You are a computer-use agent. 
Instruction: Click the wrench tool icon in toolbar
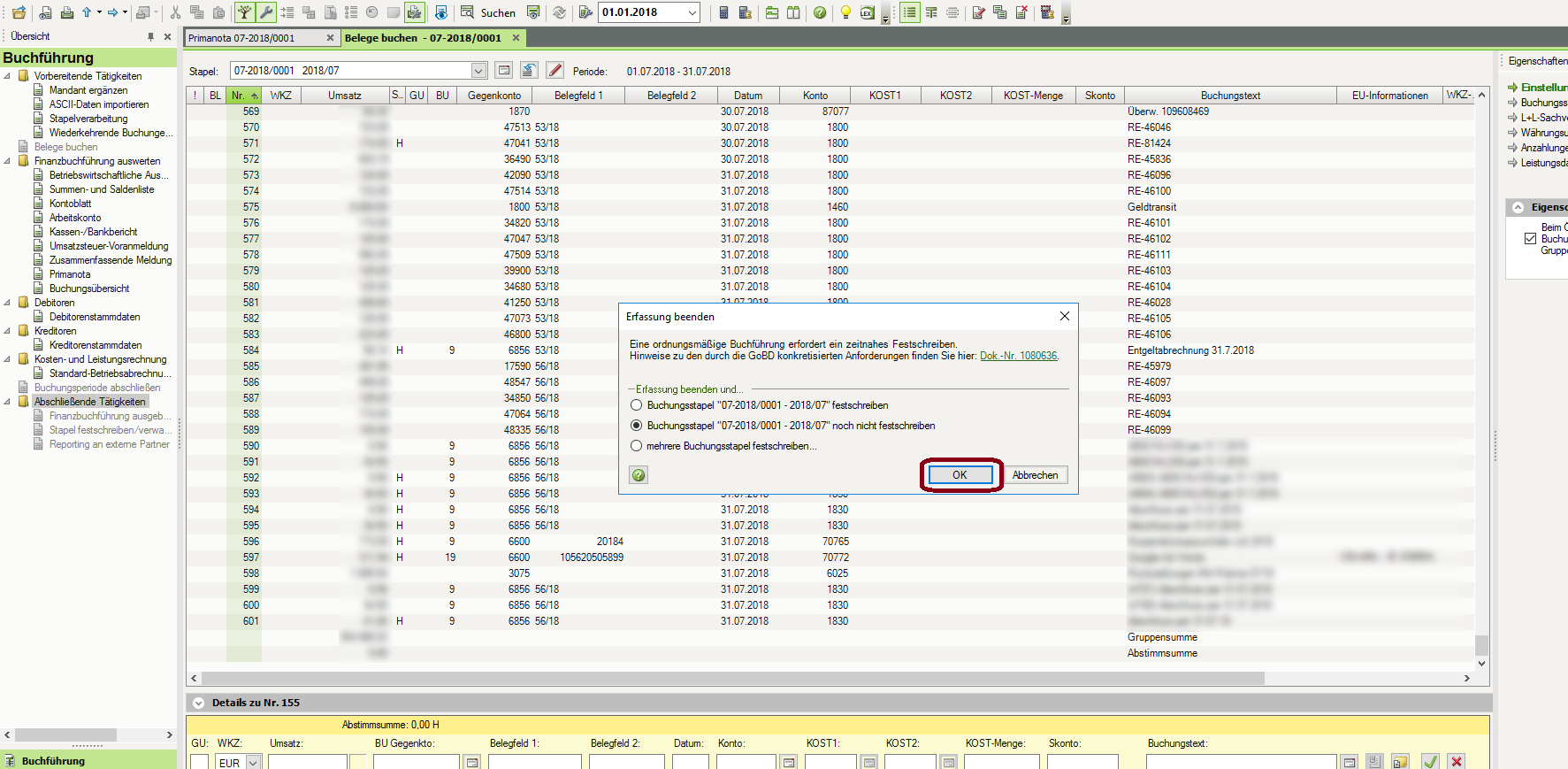tap(265, 12)
